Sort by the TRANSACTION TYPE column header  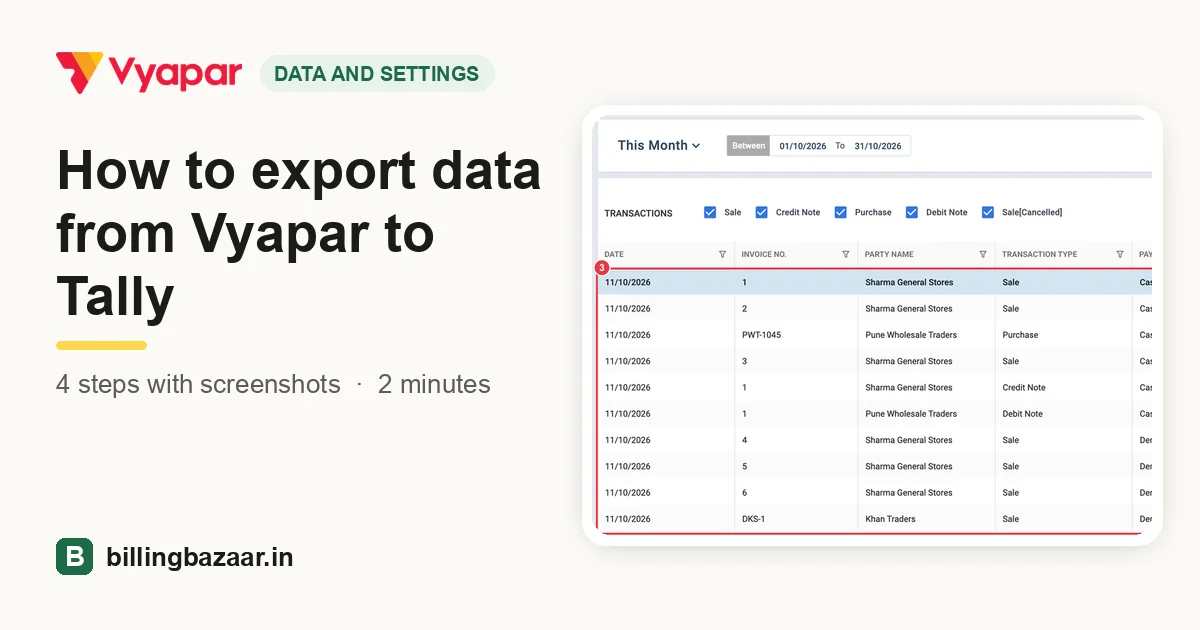click(x=1040, y=254)
